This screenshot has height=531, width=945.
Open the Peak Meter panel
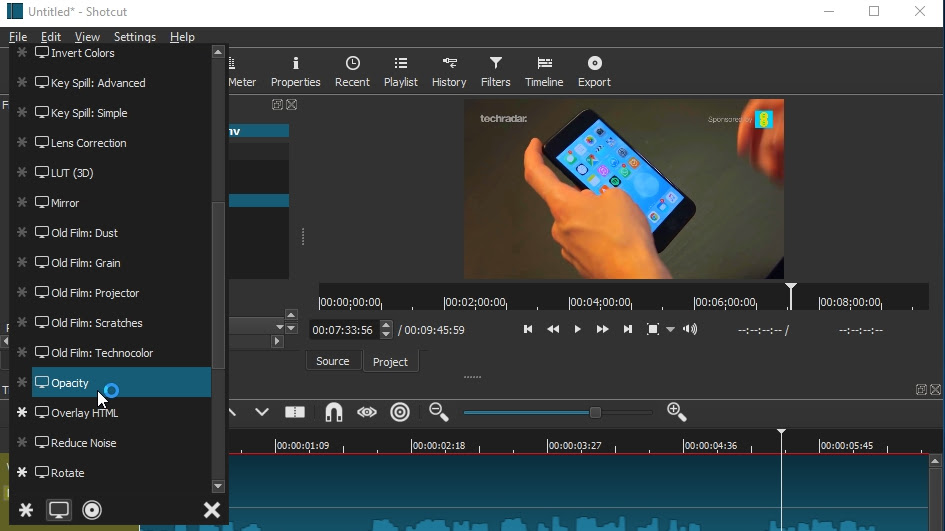click(x=242, y=72)
